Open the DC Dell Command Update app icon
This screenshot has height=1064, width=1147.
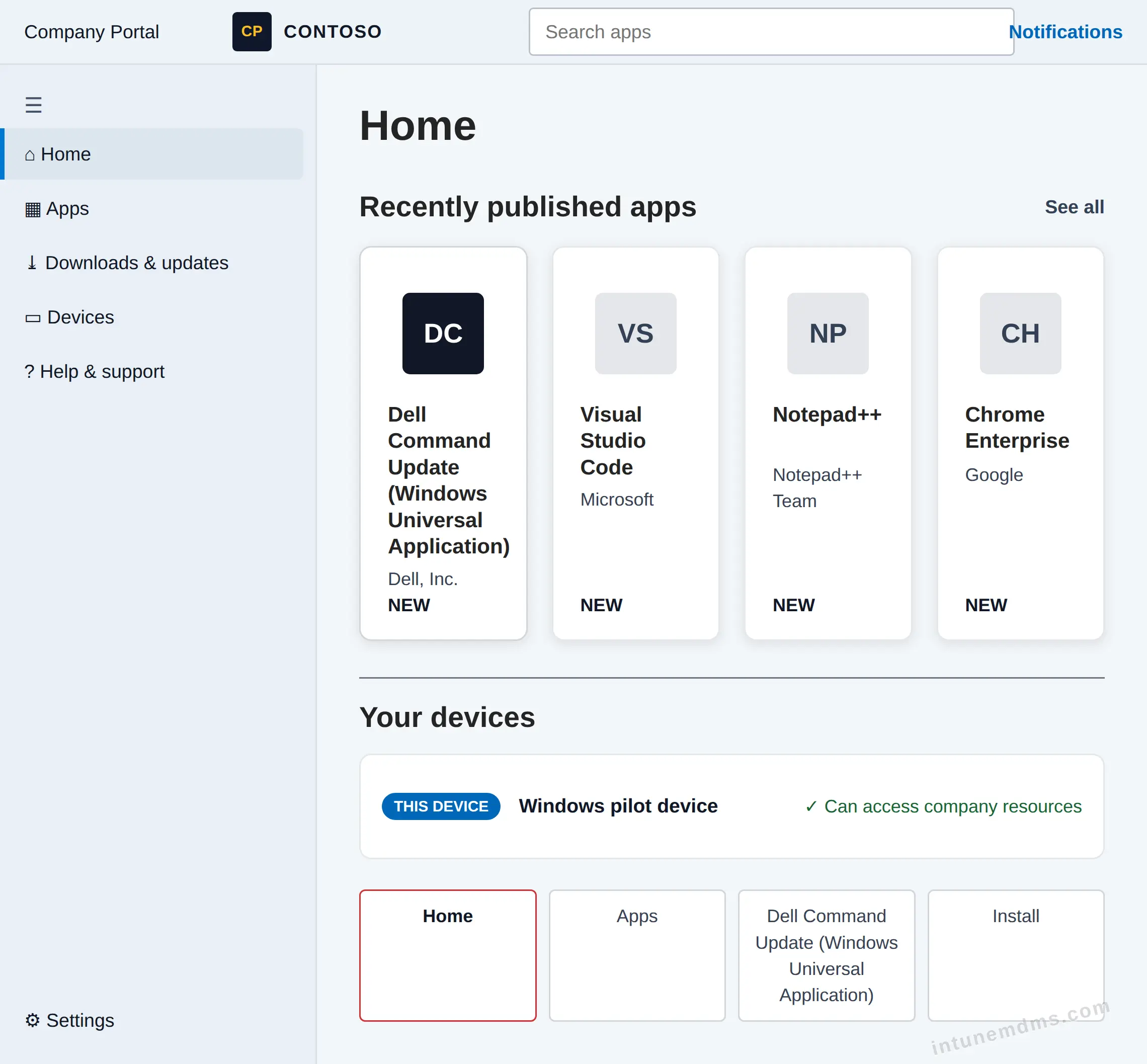(x=443, y=334)
